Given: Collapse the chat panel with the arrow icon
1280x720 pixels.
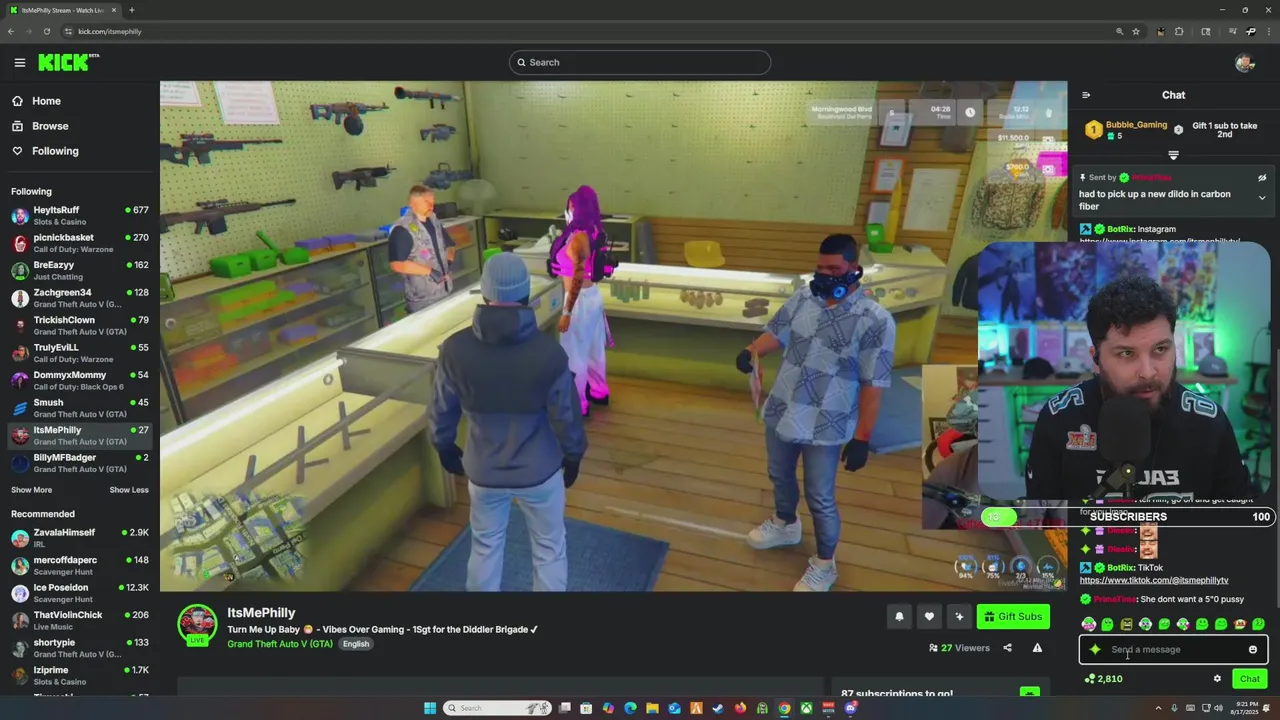Looking at the screenshot, I should 1086,95.
